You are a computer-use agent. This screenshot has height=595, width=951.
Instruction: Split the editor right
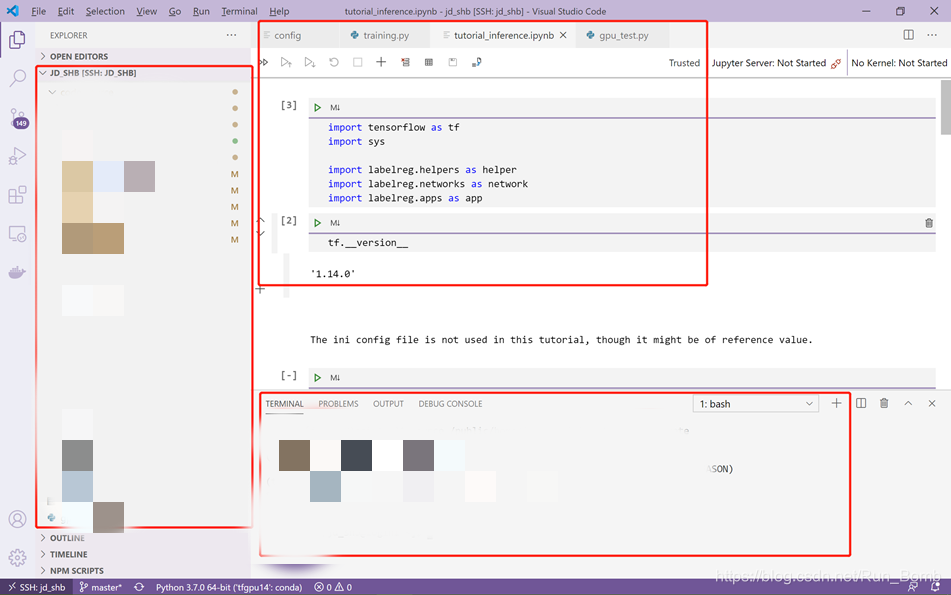point(909,35)
